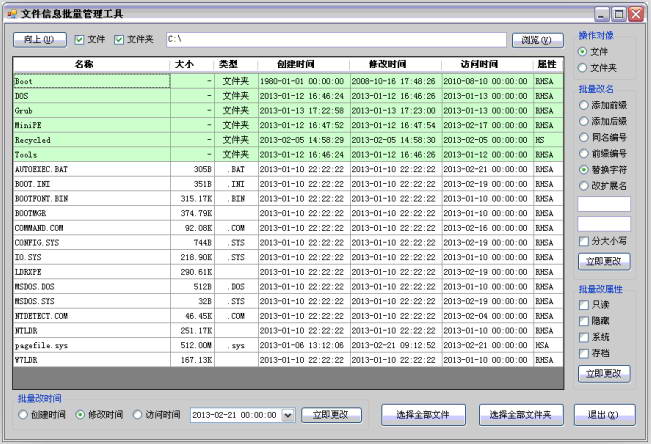Click the 退出(X) button

(x=604, y=415)
